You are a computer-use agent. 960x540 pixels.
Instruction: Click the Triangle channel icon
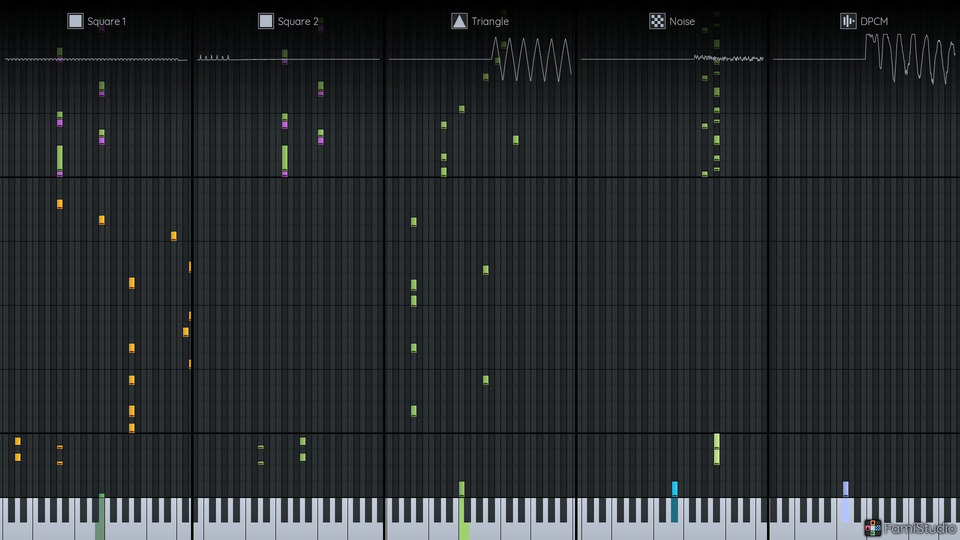point(459,21)
